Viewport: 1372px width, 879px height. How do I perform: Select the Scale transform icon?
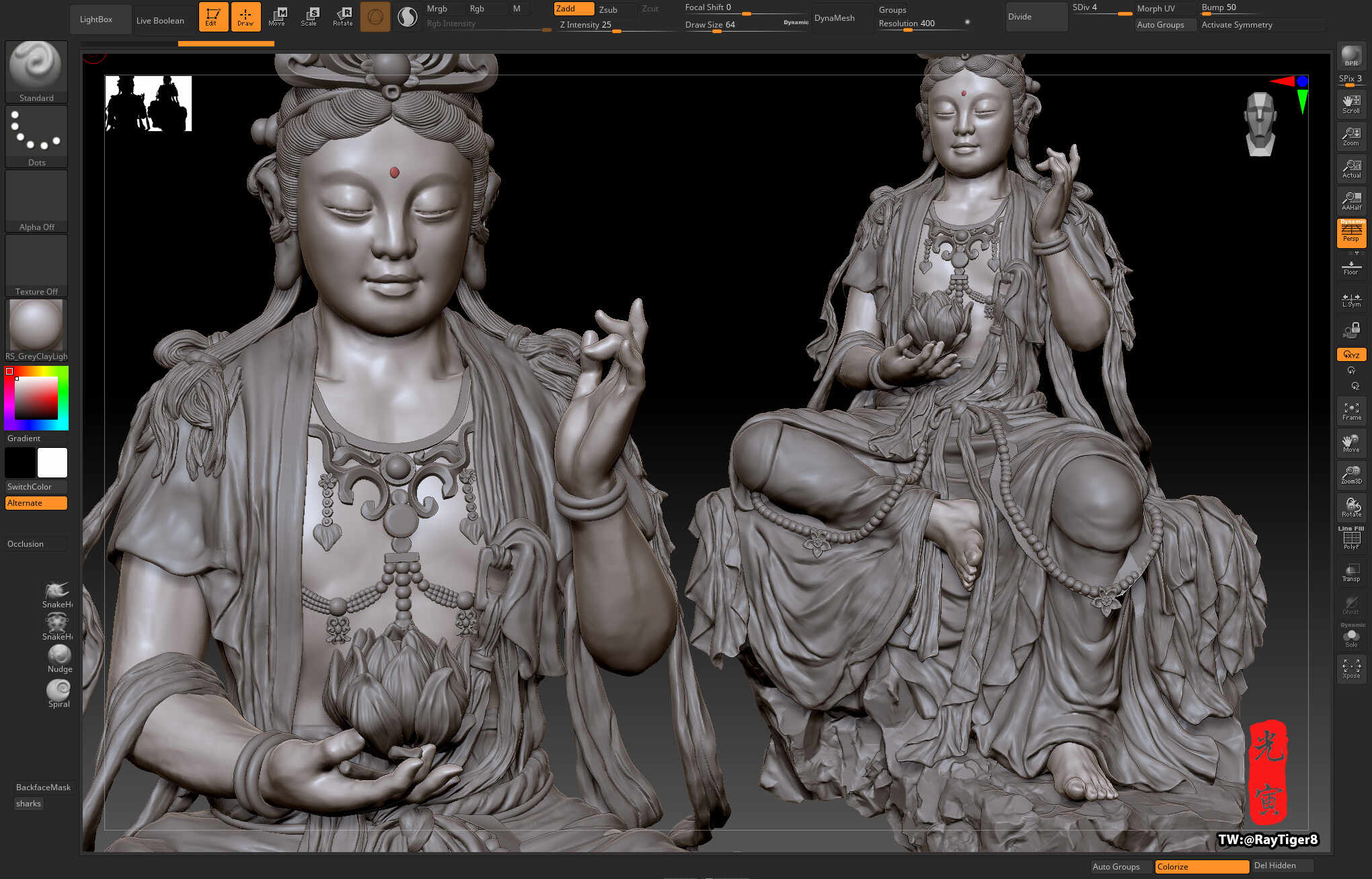pyautogui.click(x=309, y=17)
